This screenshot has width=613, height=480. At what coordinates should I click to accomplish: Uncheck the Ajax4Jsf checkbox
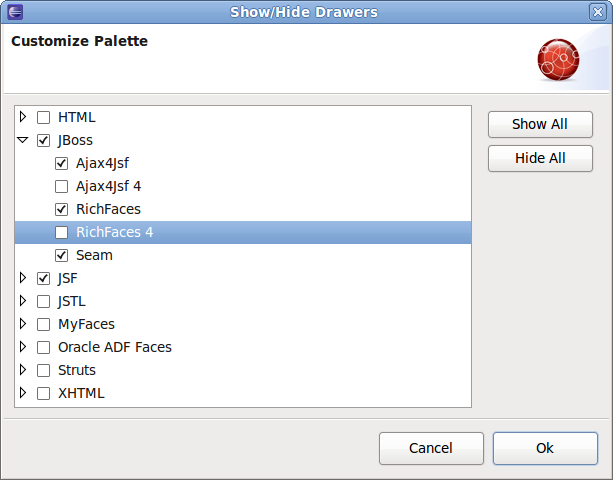(x=62, y=163)
